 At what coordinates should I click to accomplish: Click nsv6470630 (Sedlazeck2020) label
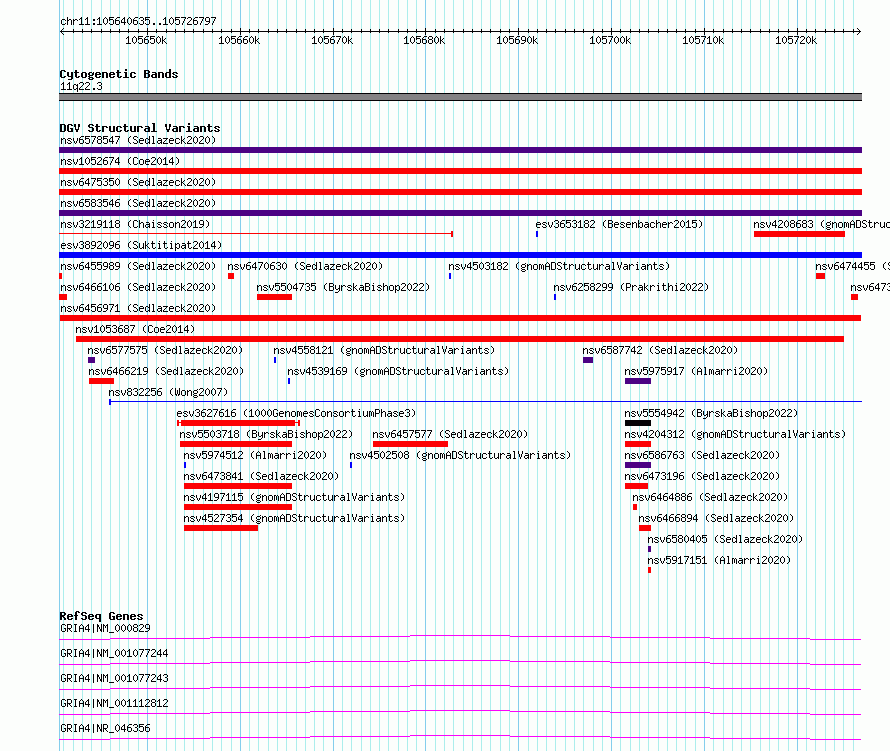305,266
